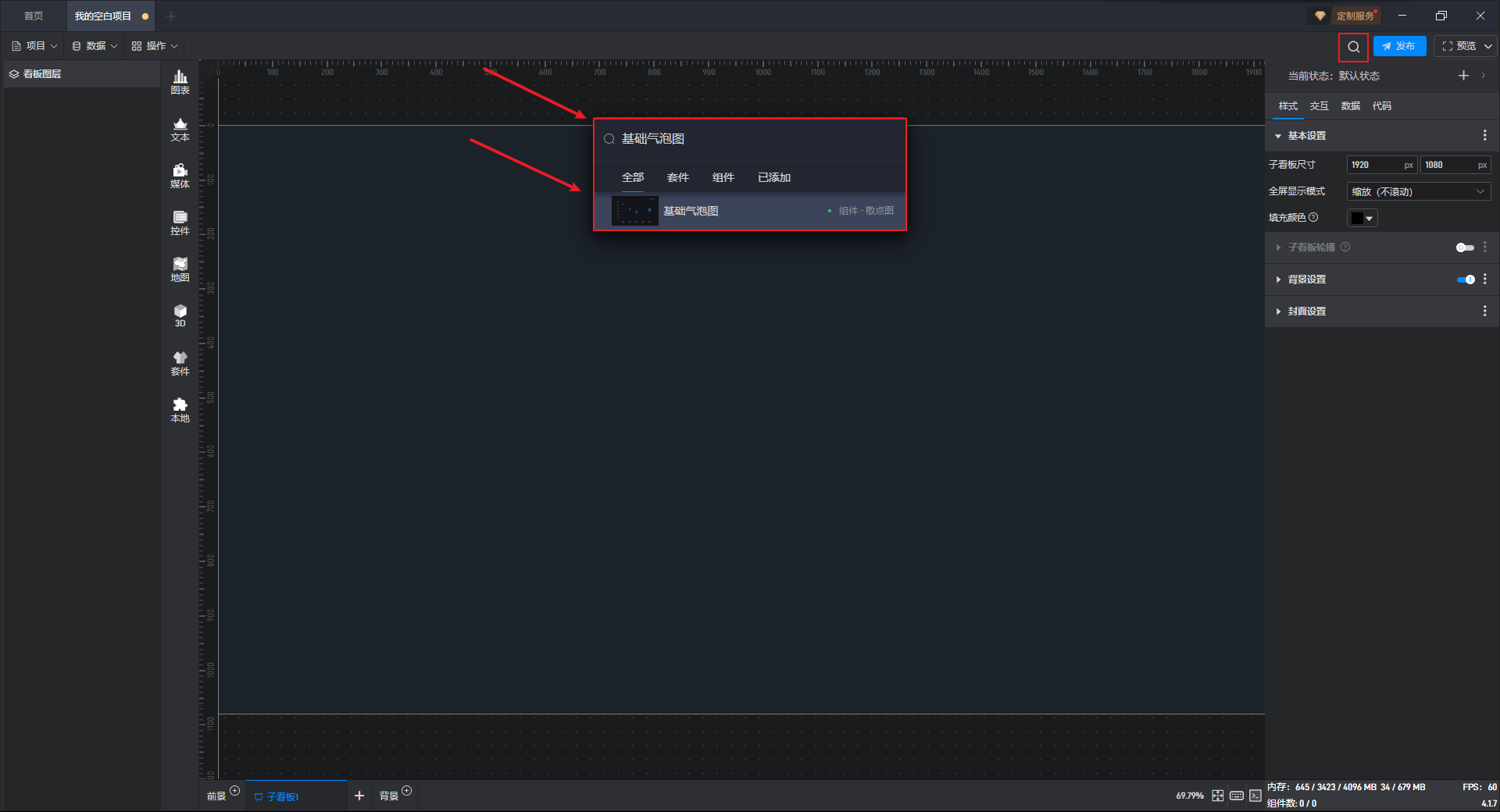
Task: Open the 数据 dropdown menu
Action: point(95,46)
